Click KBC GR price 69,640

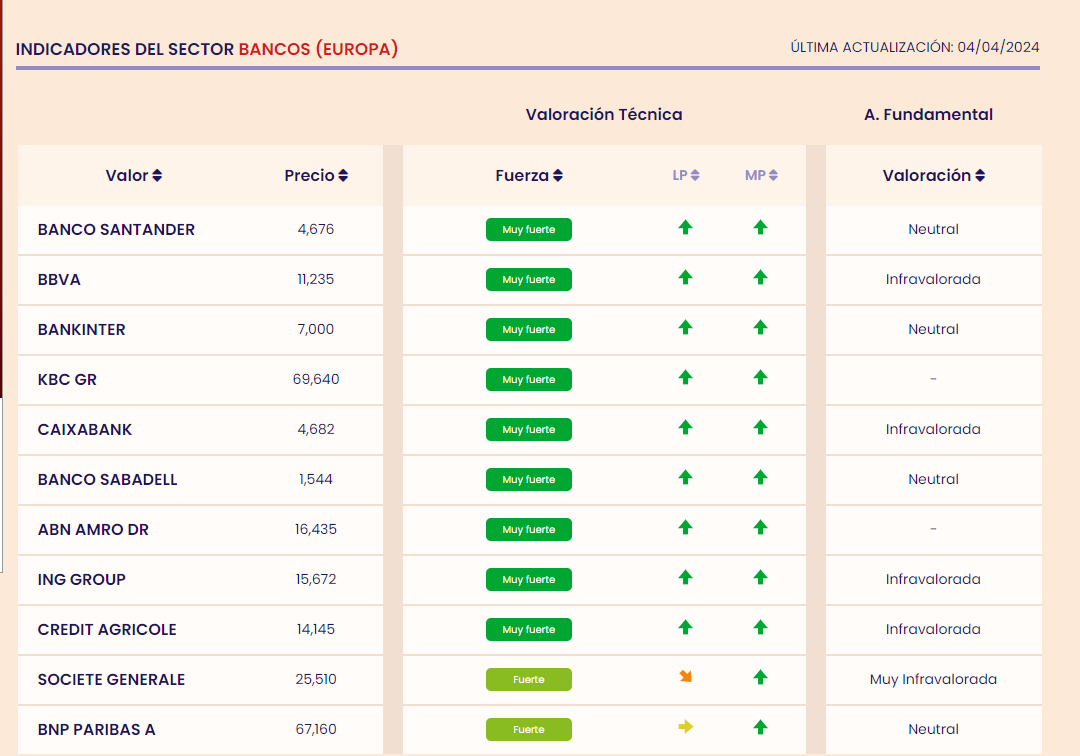click(x=316, y=380)
